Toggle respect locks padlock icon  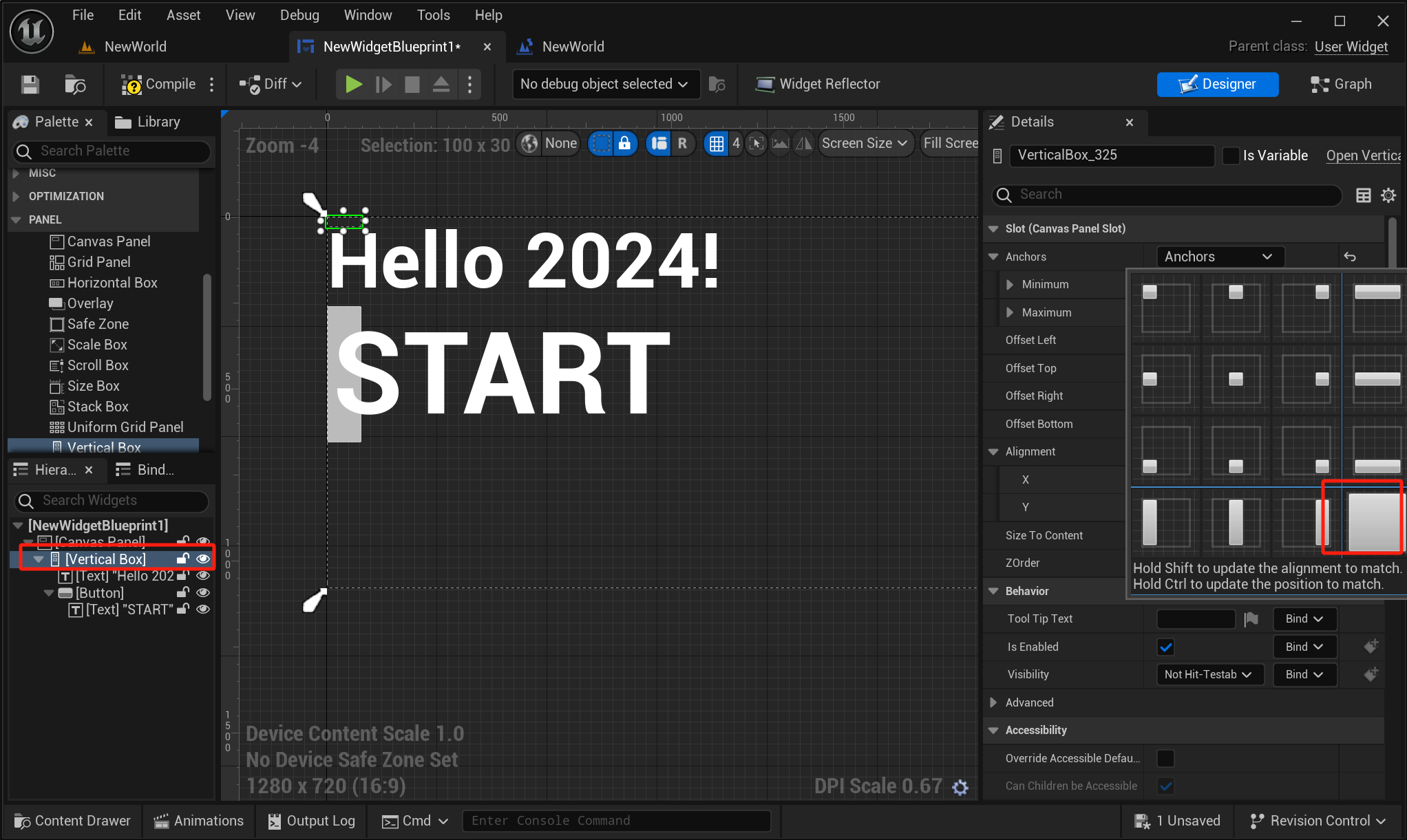pos(624,143)
